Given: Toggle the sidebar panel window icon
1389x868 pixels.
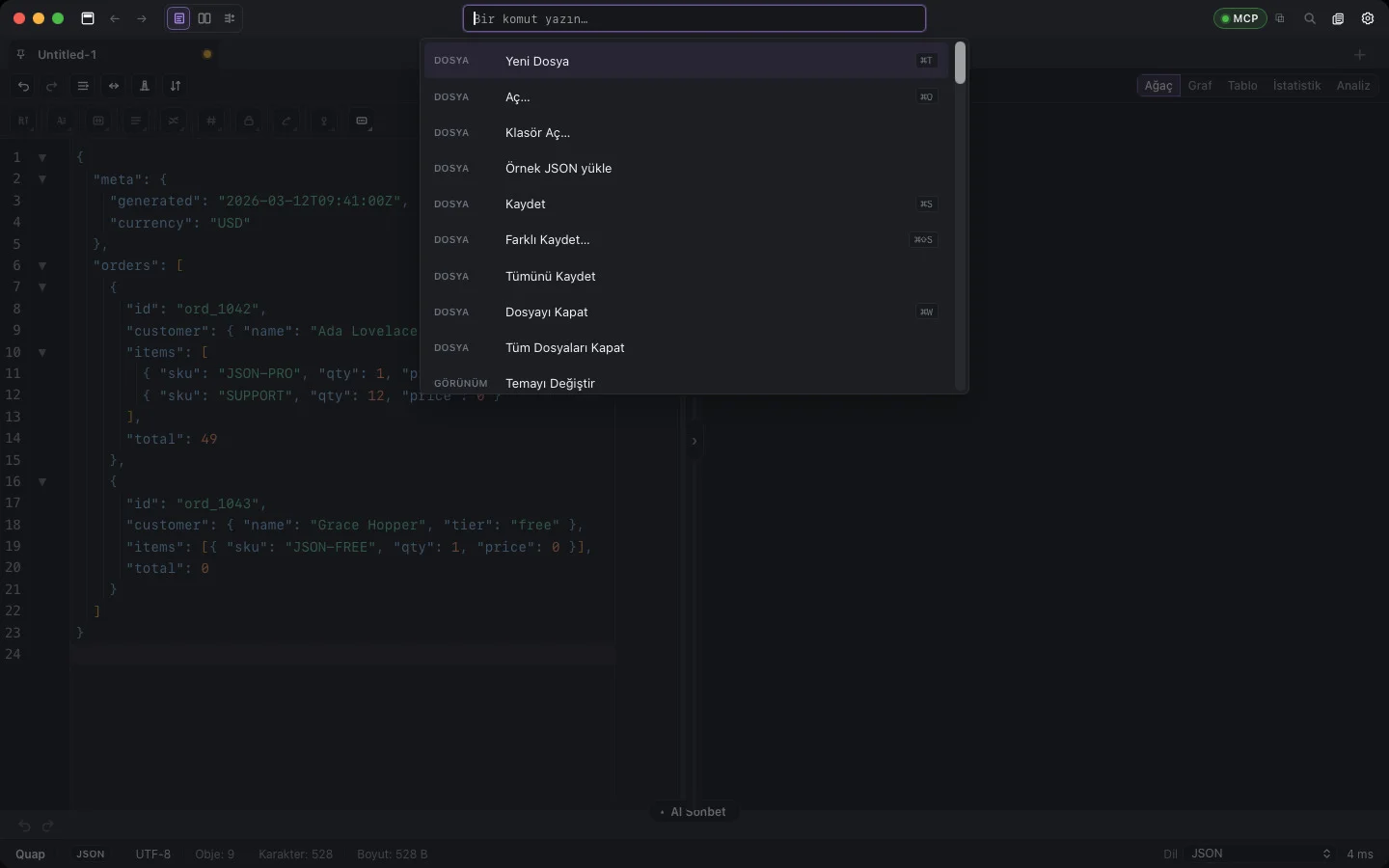Looking at the screenshot, I should click(88, 18).
